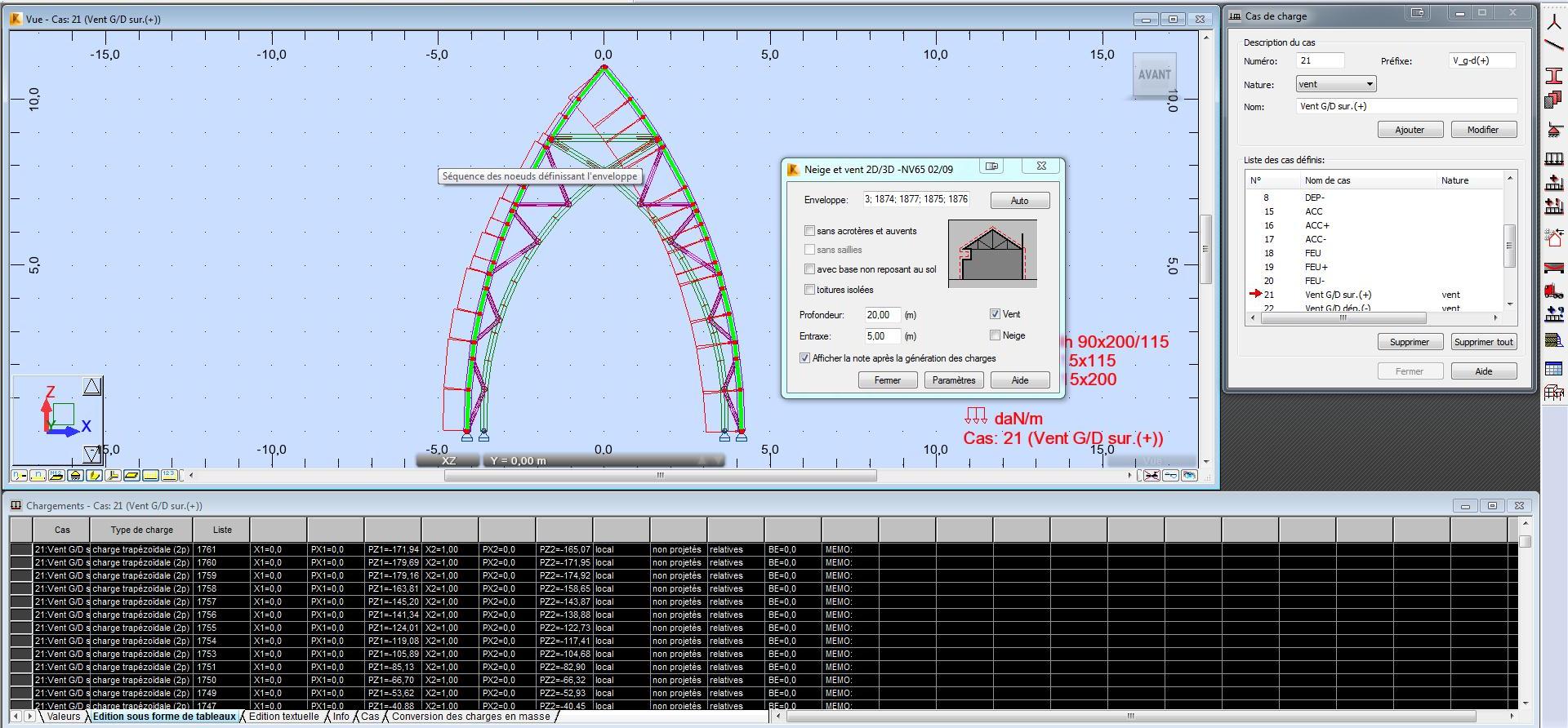Toggle node numbers display icon
The width and height of the screenshot is (1568, 728).
point(19,475)
